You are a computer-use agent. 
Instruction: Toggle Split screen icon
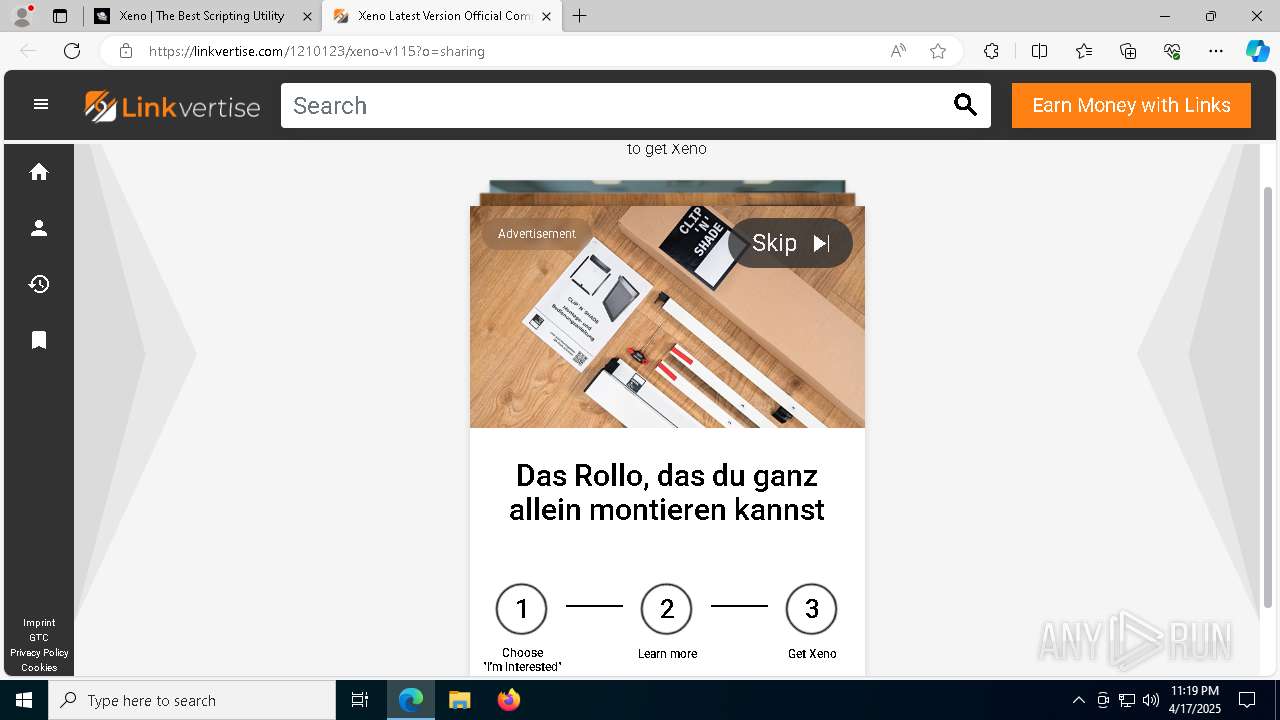[1039, 51]
